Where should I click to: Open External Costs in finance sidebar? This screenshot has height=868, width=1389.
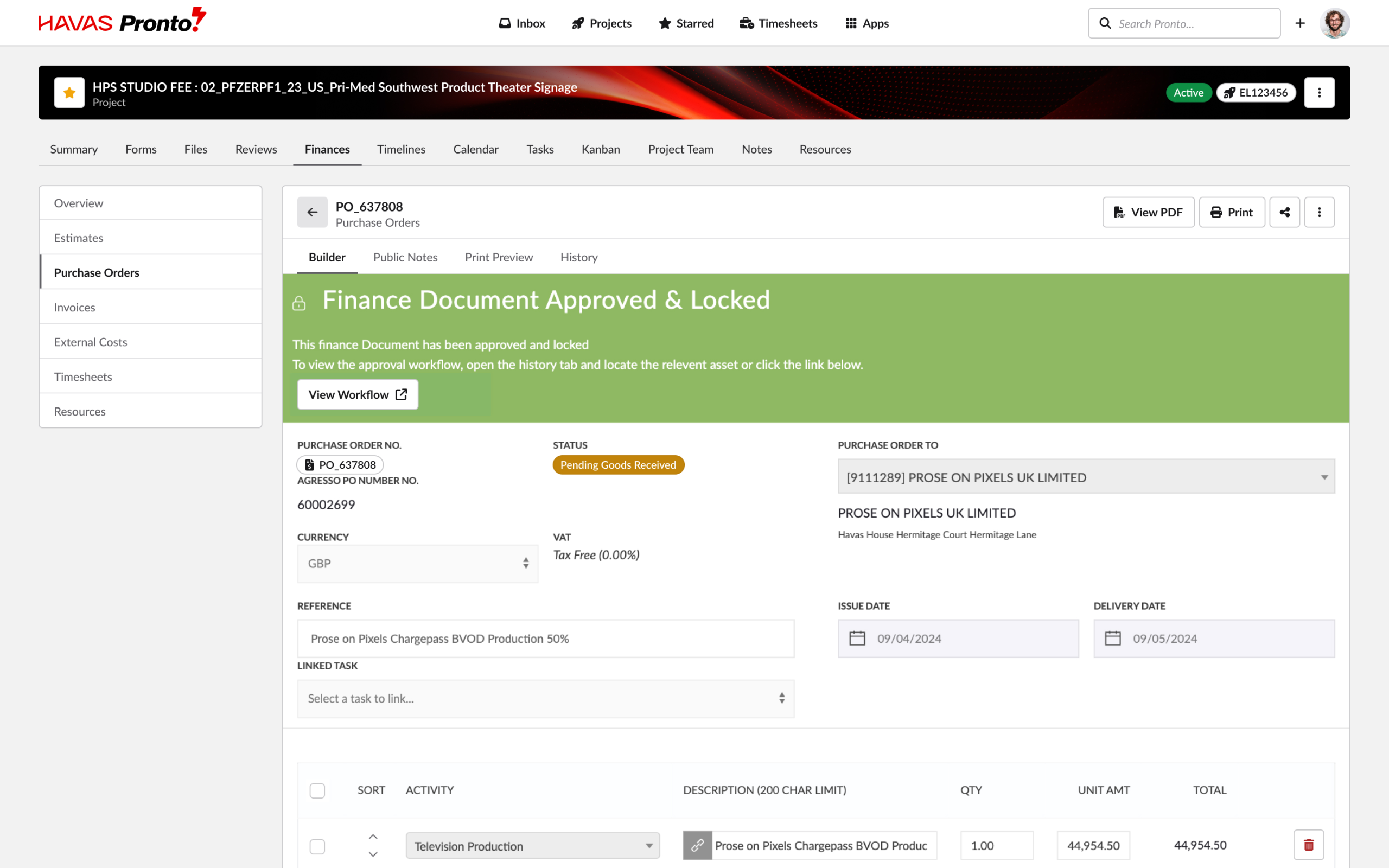(150, 342)
